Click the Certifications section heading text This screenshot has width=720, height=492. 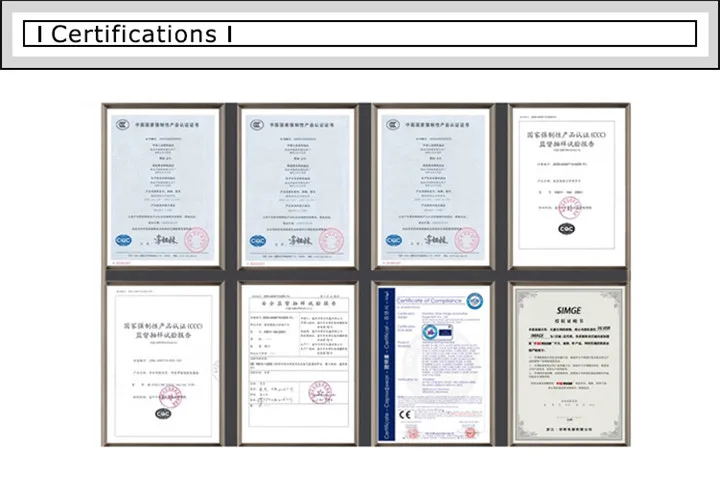click(x=134, y=34)
